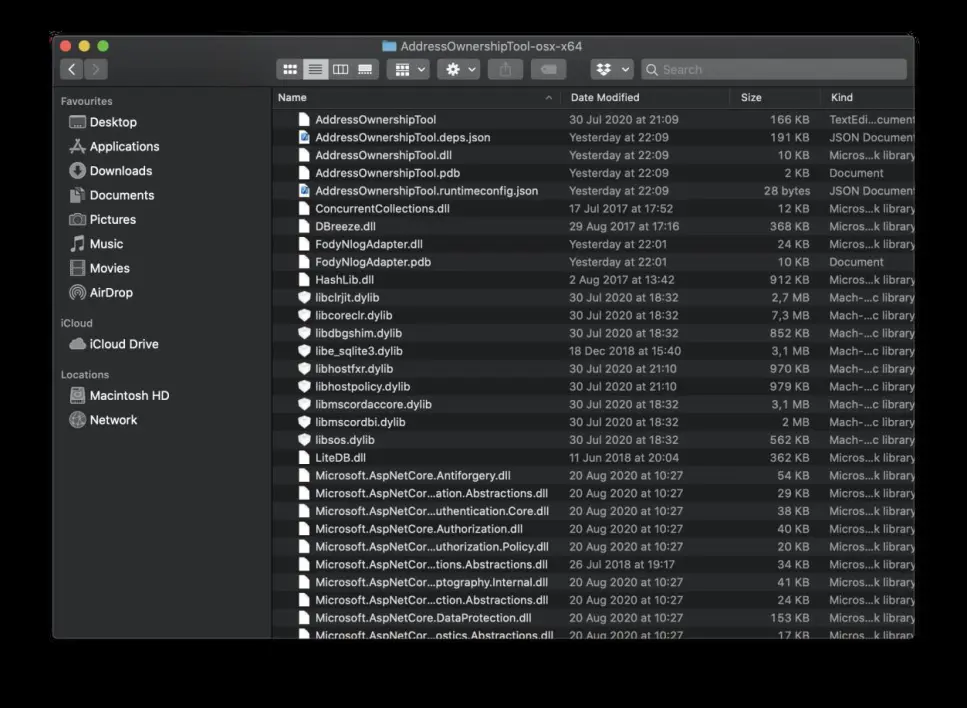Open AirDrop in the sidebar
The width and height of the screenshot is (967, 708).
(101, 292)
